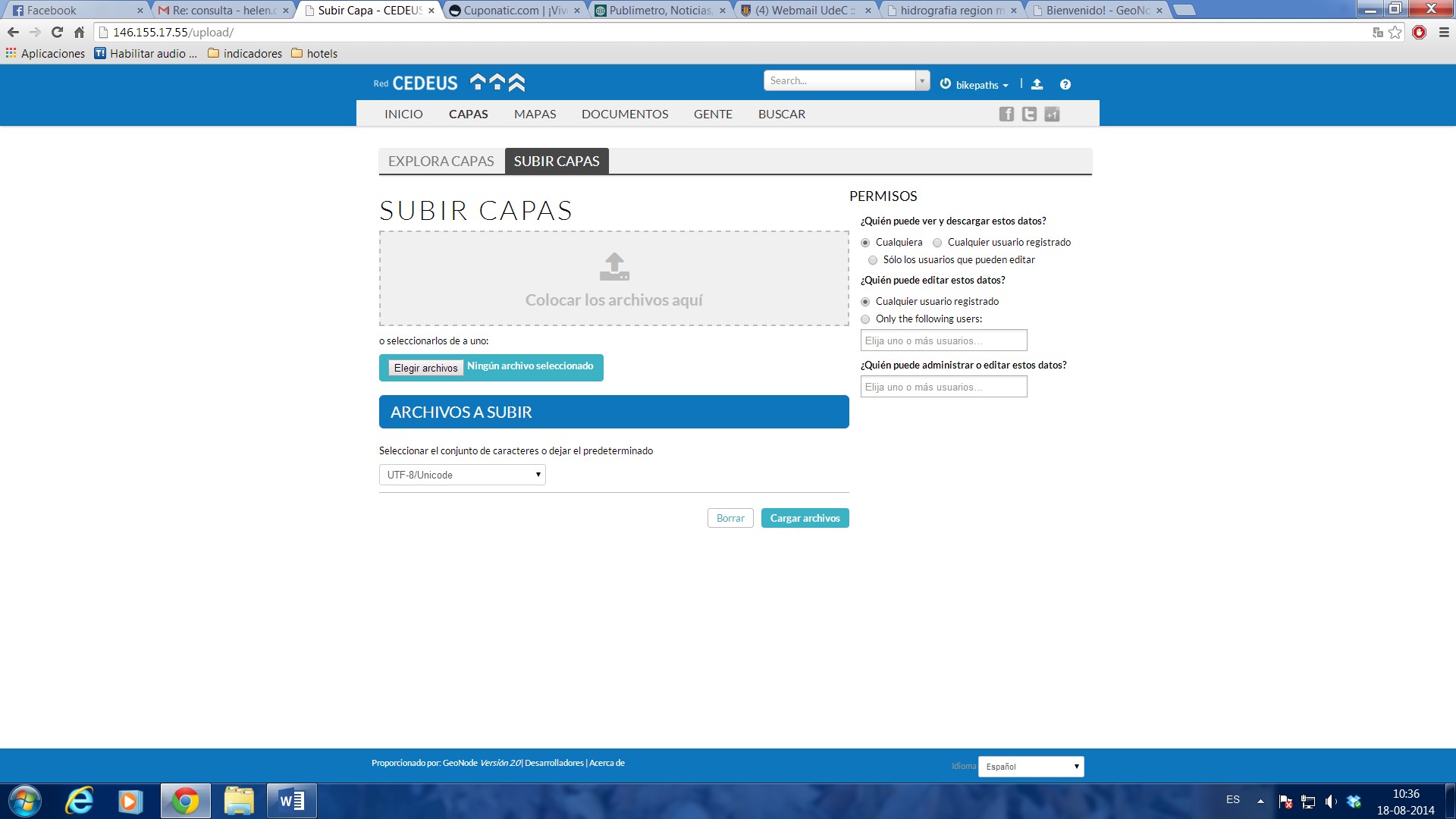Click the Facebook share icon

click(x=1006, y=115)
